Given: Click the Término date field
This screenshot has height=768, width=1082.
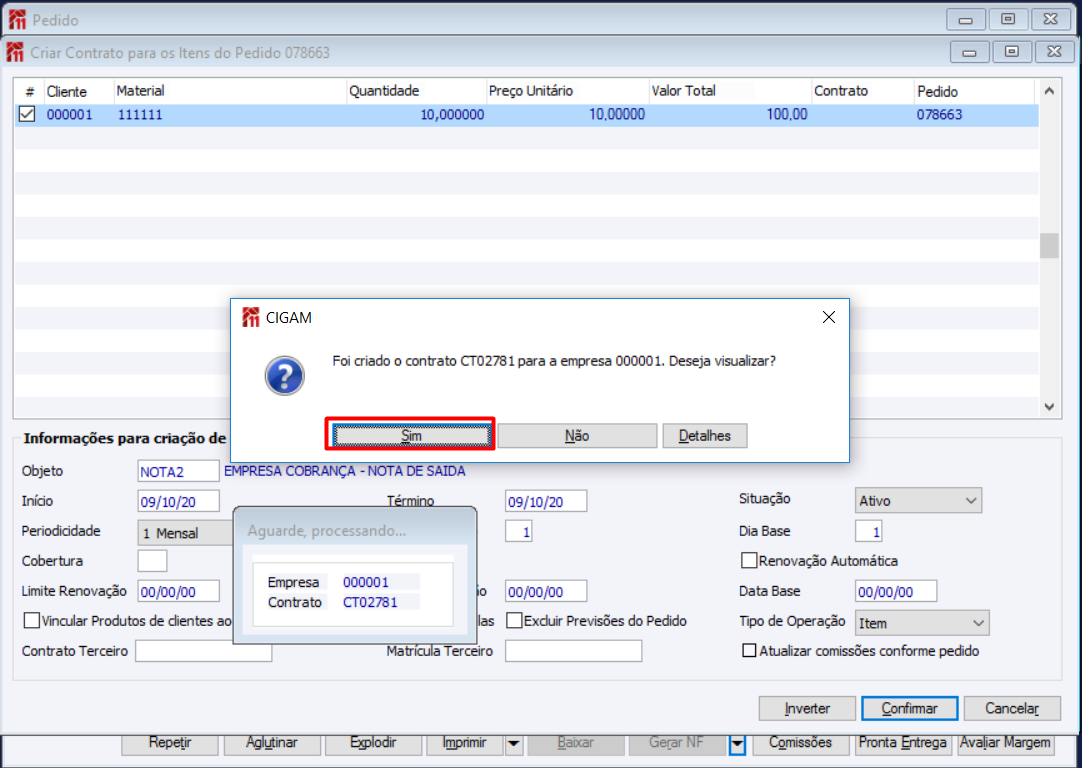Looking at the screenshot, I should [x=546, y=501].
